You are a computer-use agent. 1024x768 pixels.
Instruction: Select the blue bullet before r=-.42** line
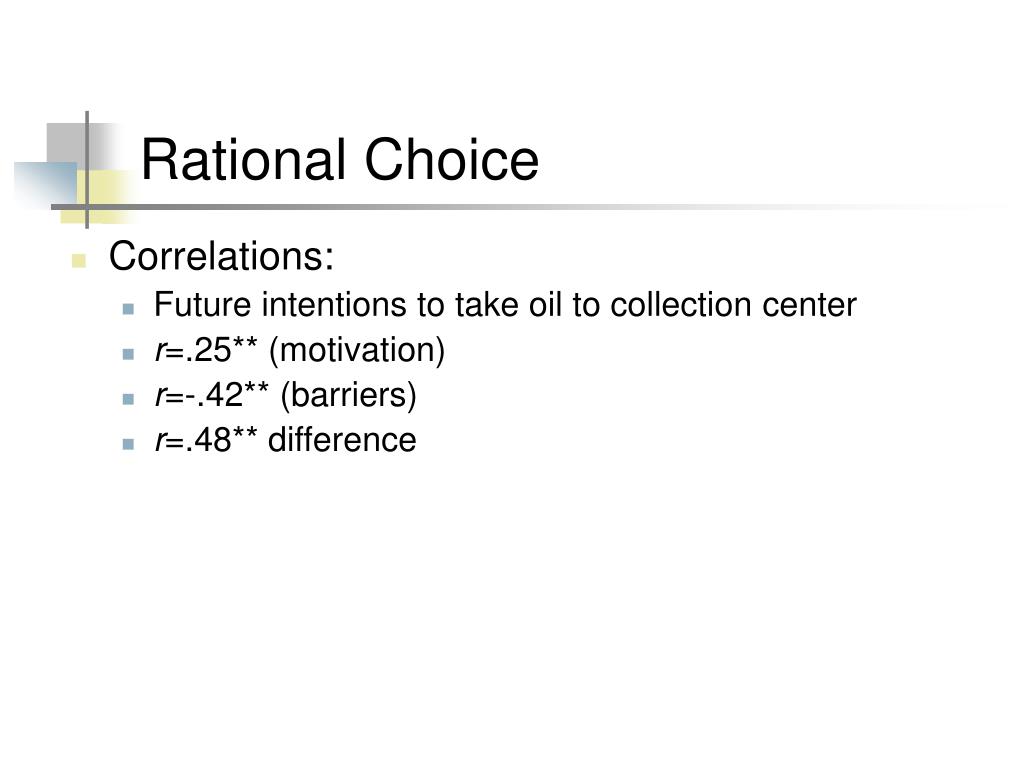(x=129, y=399)
